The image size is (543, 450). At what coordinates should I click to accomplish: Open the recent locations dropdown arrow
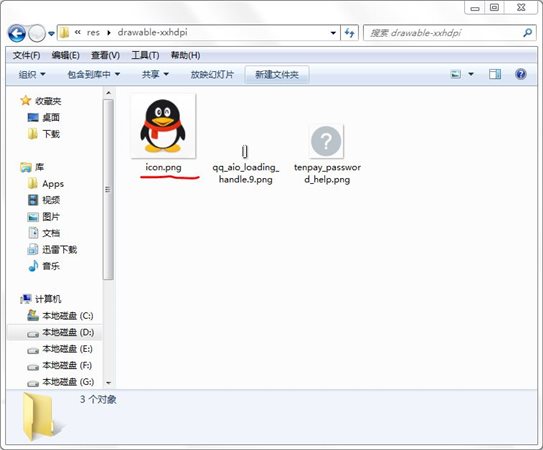[51, 34]
